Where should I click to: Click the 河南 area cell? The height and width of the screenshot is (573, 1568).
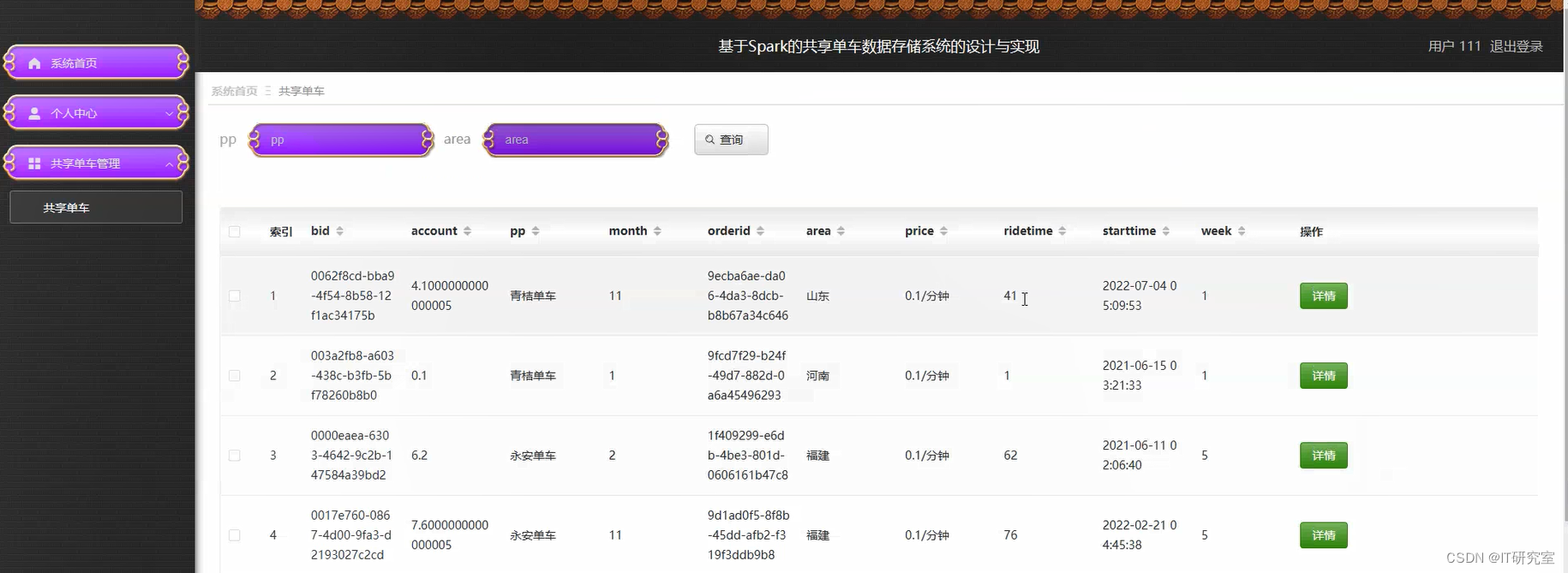[x=817, y=375]
